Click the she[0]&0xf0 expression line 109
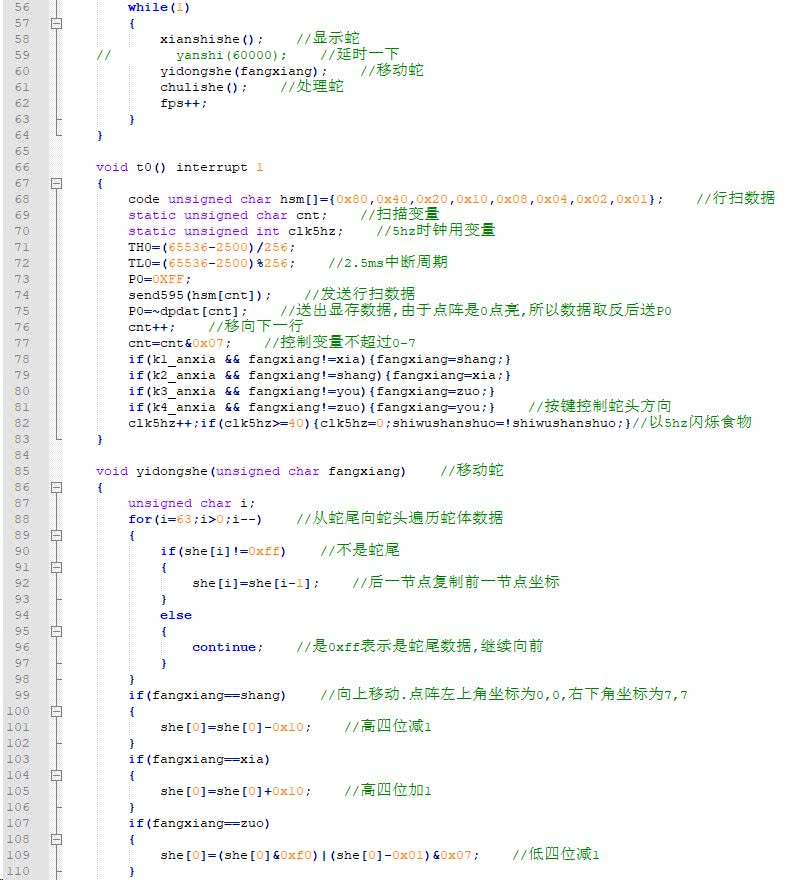The height and width of the screenshot is (880, 807). tap(319, 855)
